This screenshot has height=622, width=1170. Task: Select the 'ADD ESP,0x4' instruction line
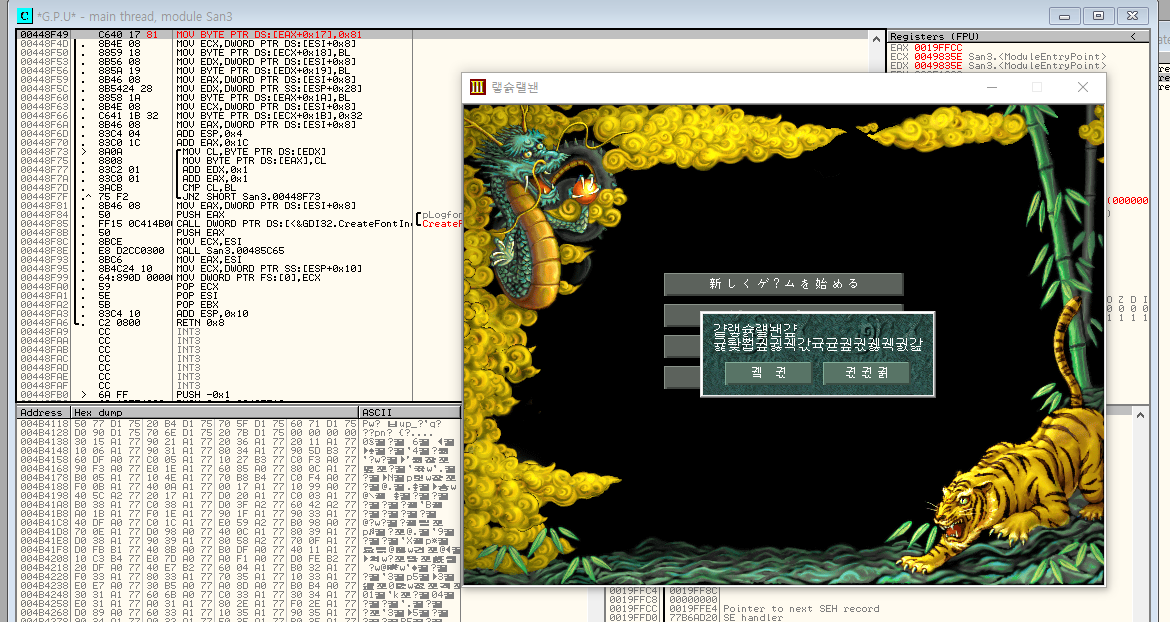coord(210,133)
